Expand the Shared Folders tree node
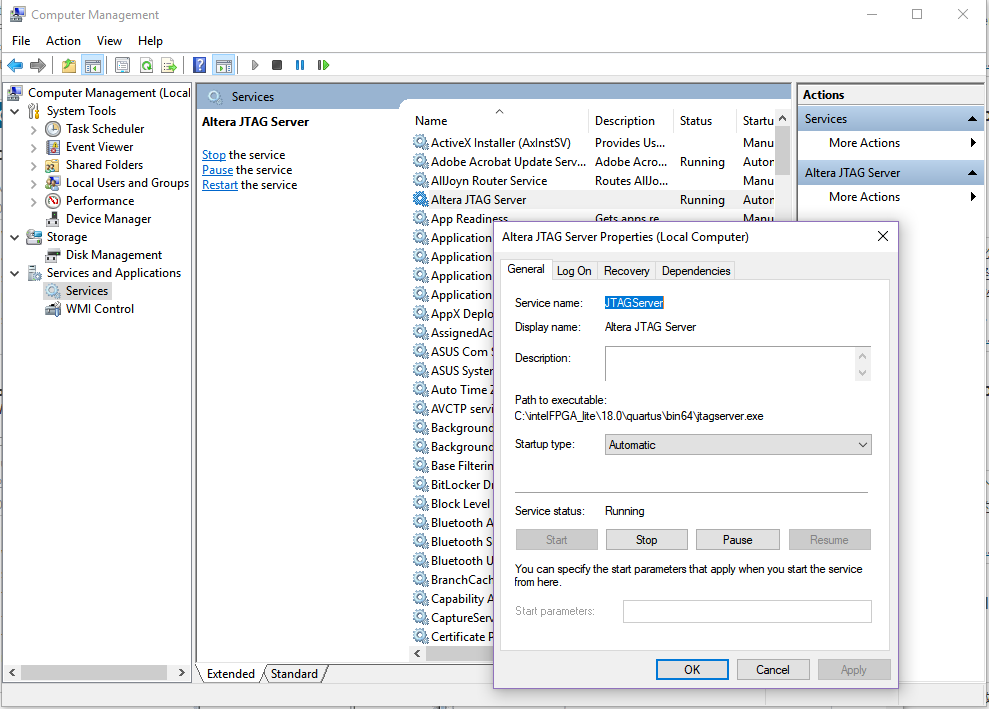The image size is (989, 709). (33, 166)
